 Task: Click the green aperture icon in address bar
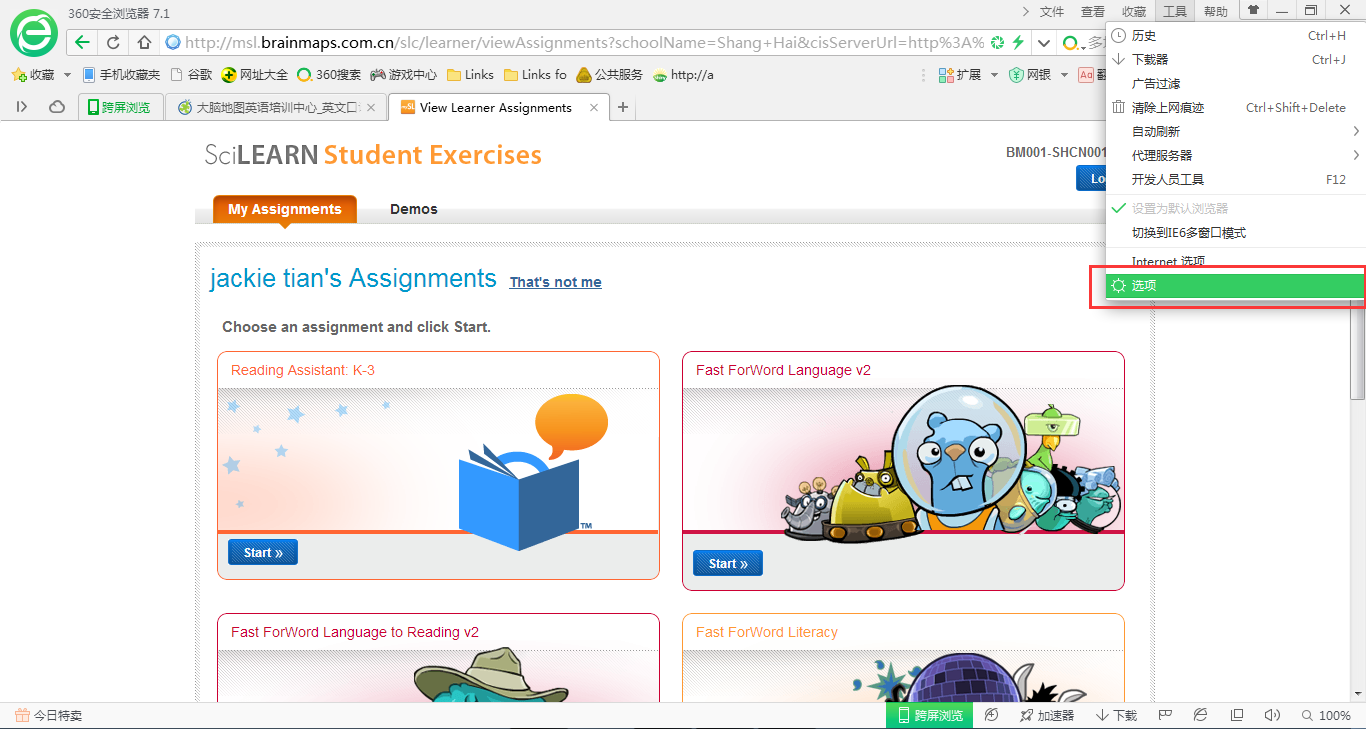click(997, 42)
